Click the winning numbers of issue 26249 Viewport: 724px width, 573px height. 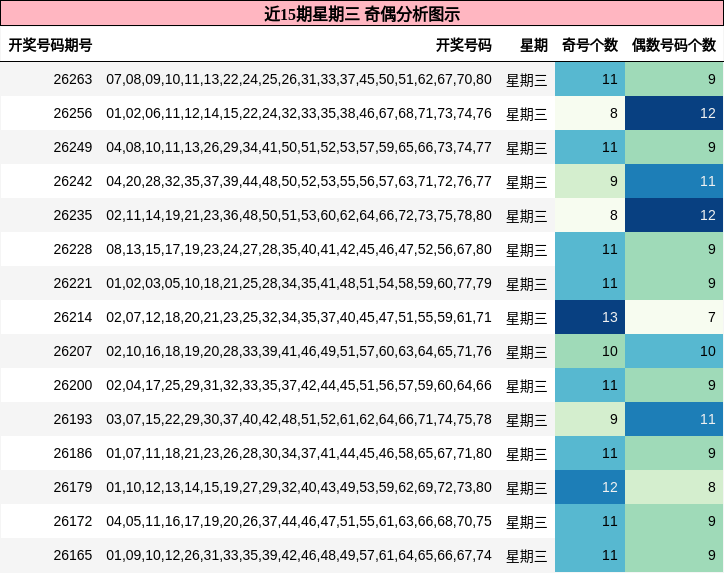299,147
